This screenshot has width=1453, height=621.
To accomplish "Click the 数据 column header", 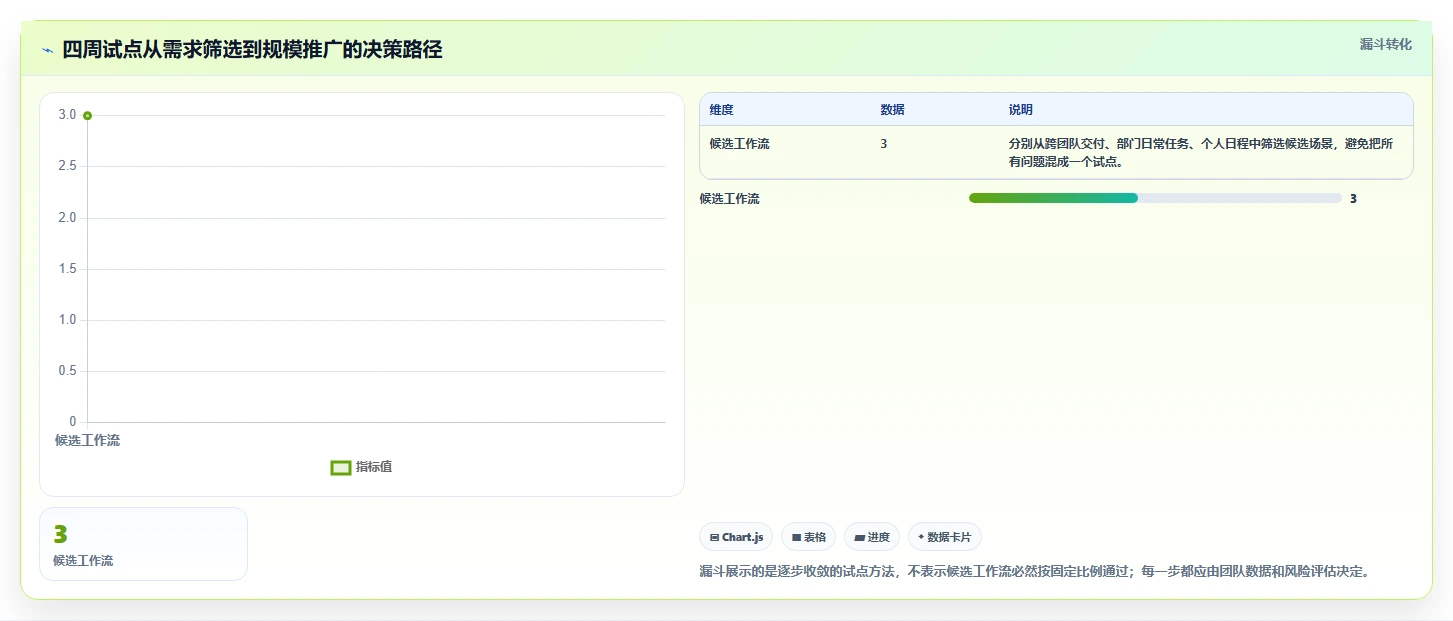I will tap(892, 110).
